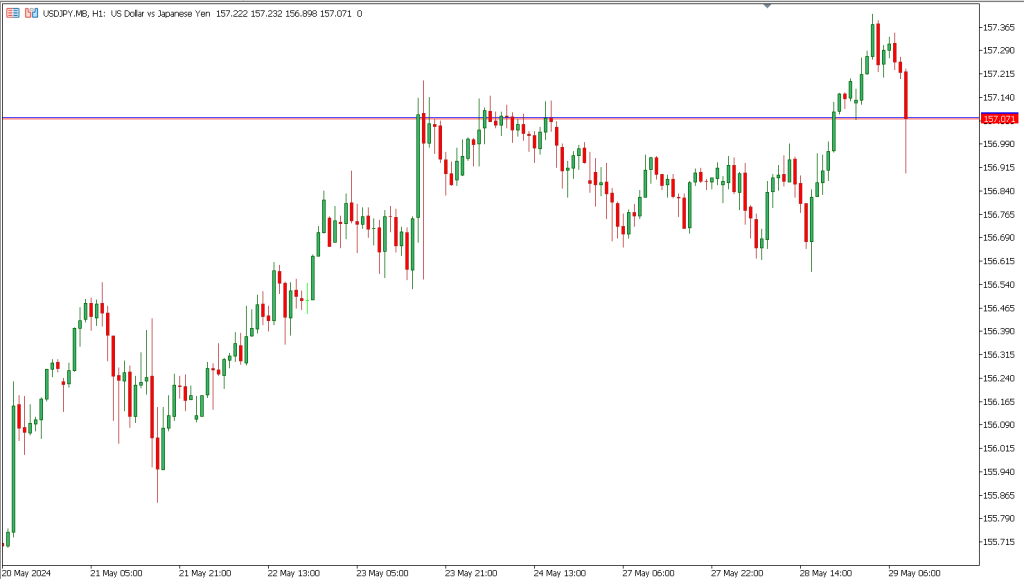Click the US Dollar vs Japanese Yen description
Viewport: 1024px width, 579px height.
160,14
